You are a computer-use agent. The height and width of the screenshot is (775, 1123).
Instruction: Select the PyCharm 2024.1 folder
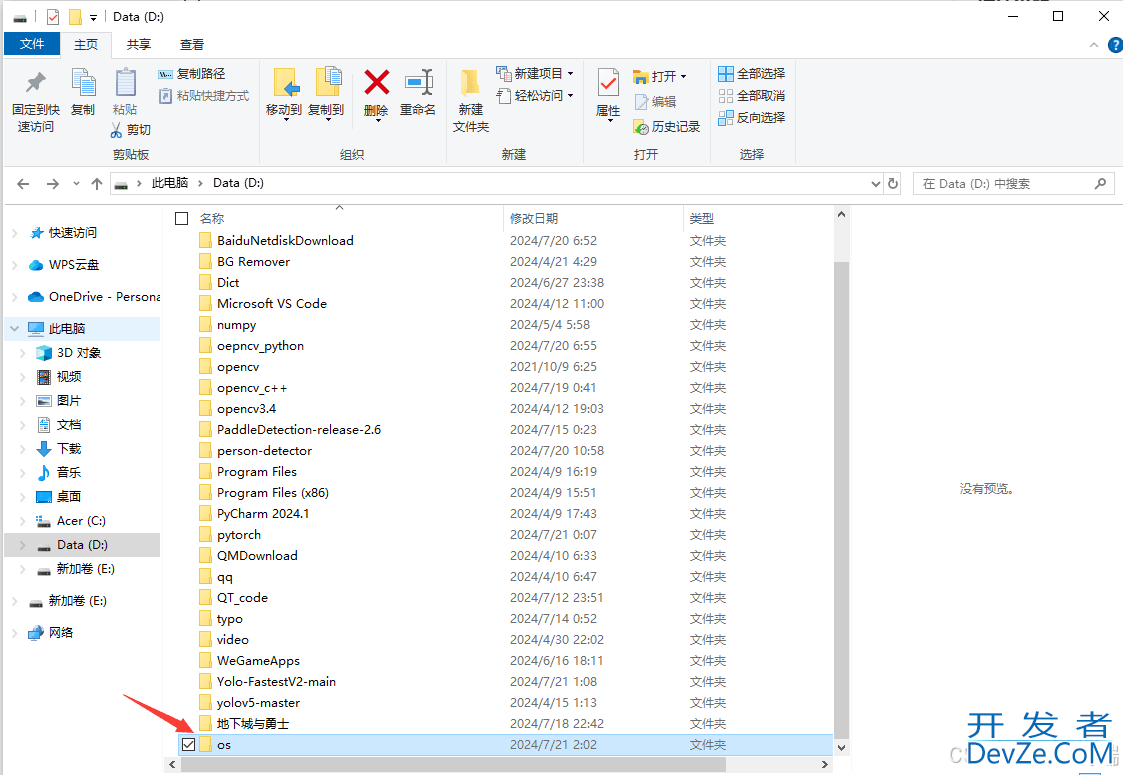(x=263, y=514)
